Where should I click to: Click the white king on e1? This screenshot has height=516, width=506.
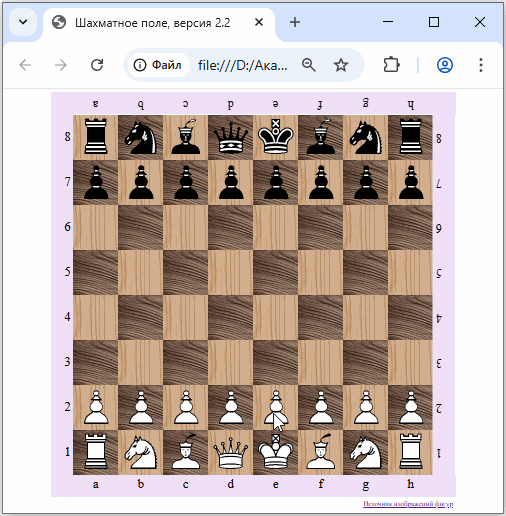coord(275,452)
